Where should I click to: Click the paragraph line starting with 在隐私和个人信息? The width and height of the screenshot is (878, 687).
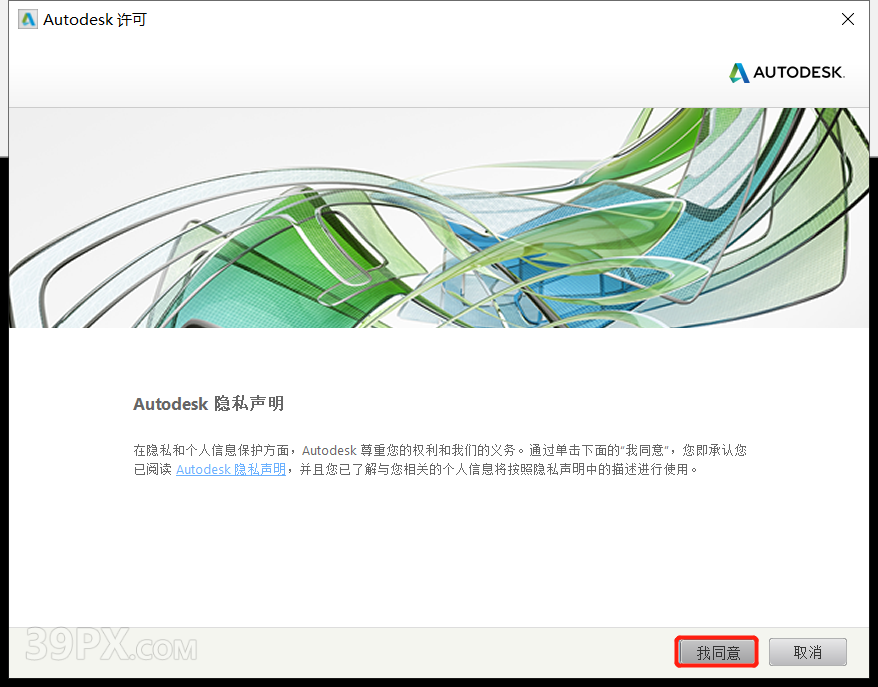pos(440,450)
